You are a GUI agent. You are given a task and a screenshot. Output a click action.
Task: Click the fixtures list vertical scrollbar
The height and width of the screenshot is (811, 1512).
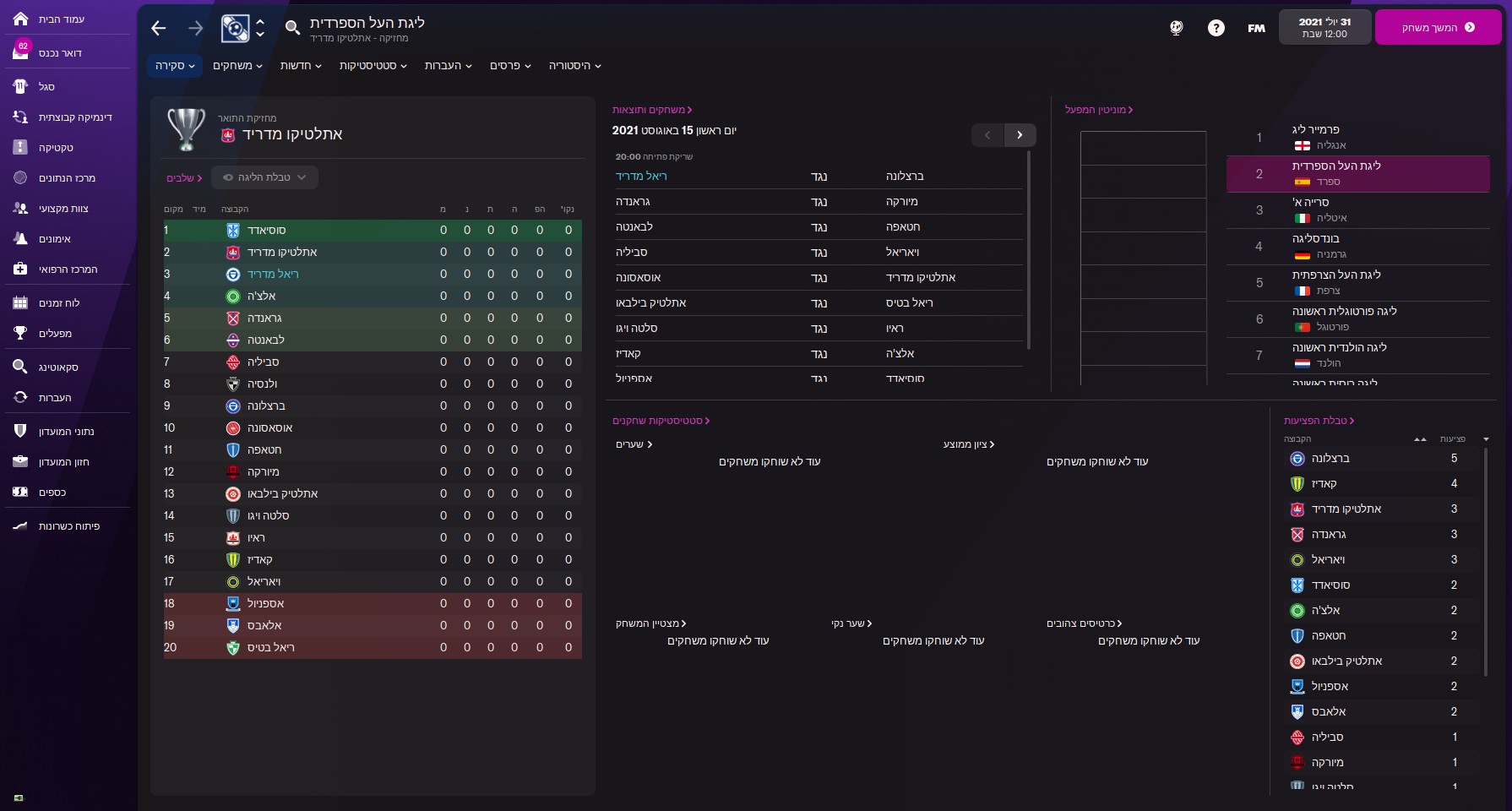pyautogui.click(x=1028, y=250)
